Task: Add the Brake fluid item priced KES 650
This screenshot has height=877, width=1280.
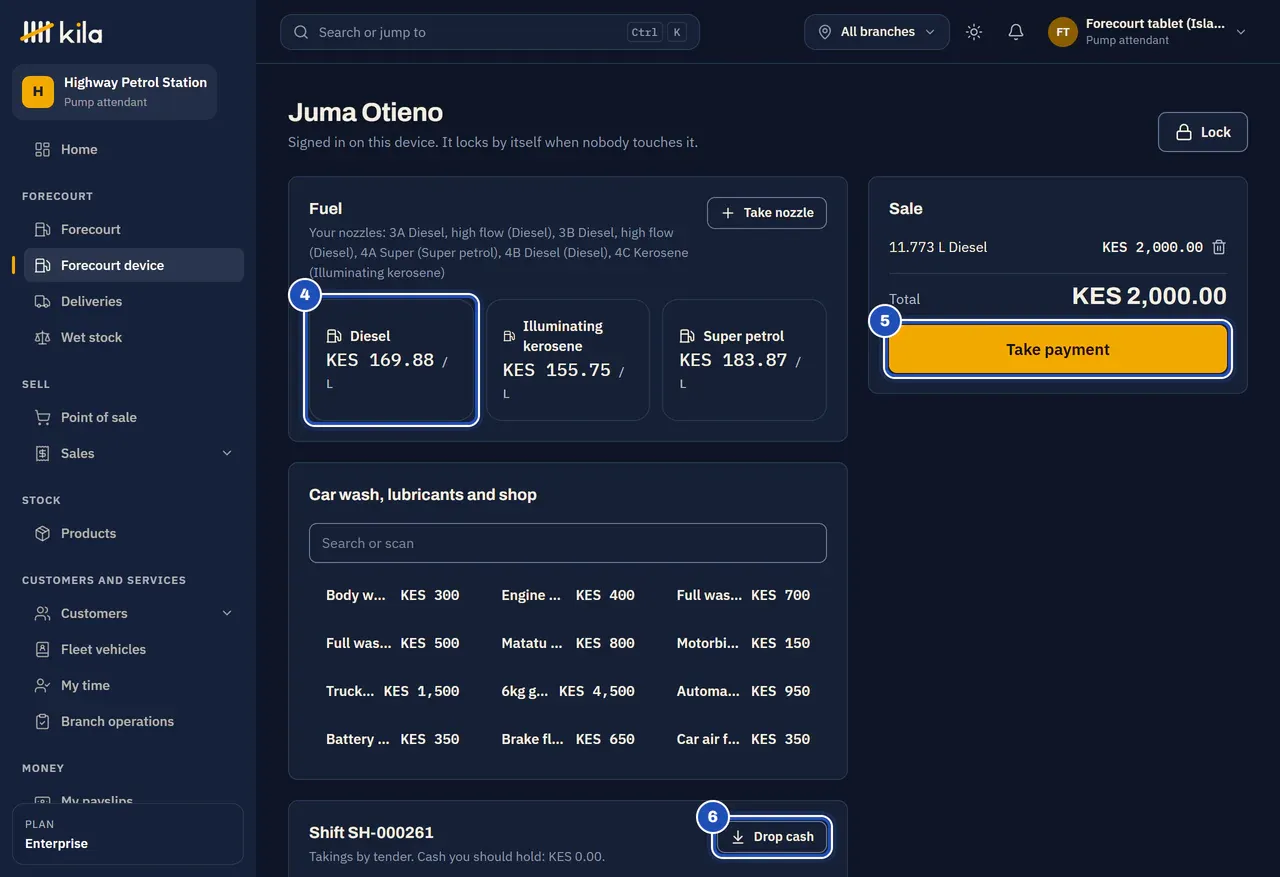Action: click(568, 739)
